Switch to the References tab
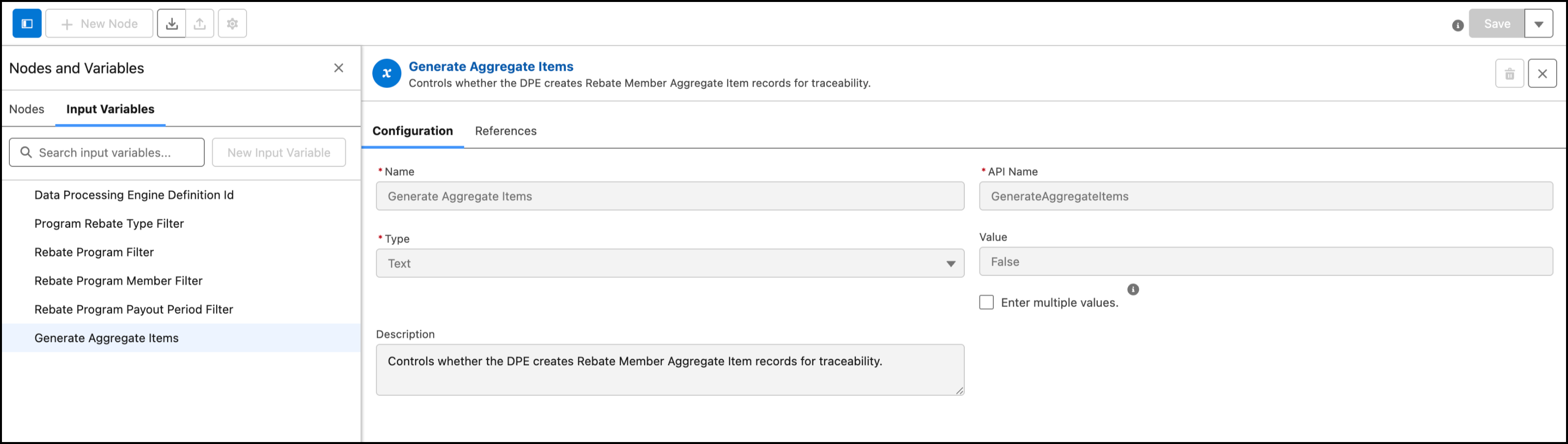 505,131
